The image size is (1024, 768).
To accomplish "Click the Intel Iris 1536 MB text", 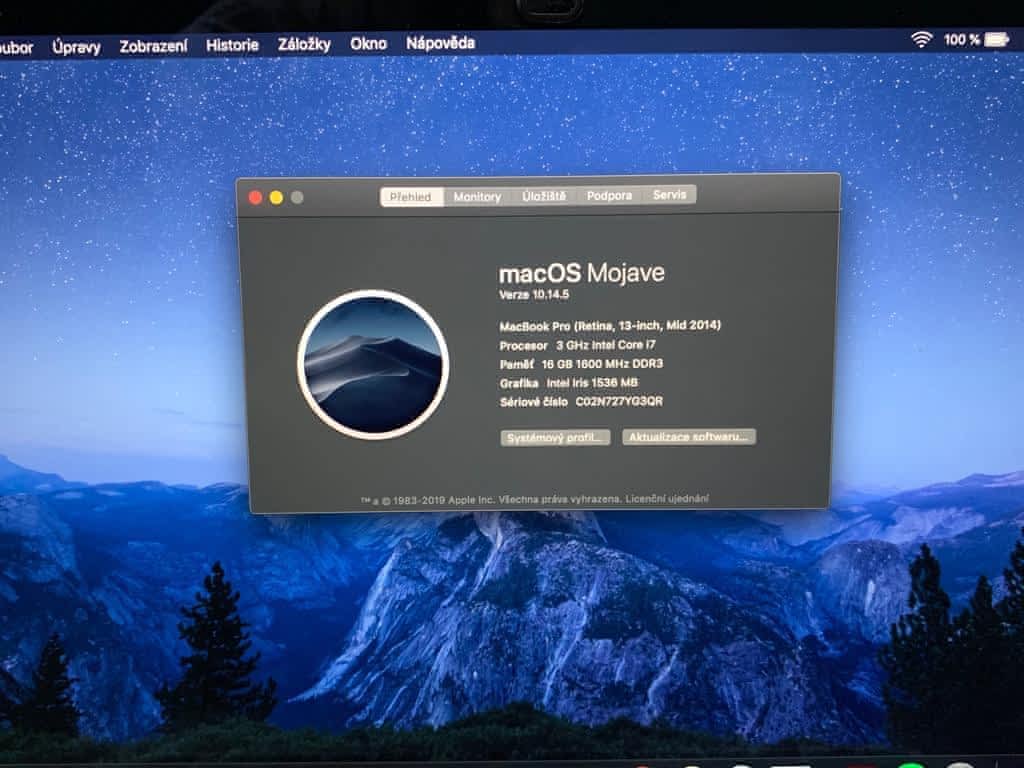I will coord(592,383).
